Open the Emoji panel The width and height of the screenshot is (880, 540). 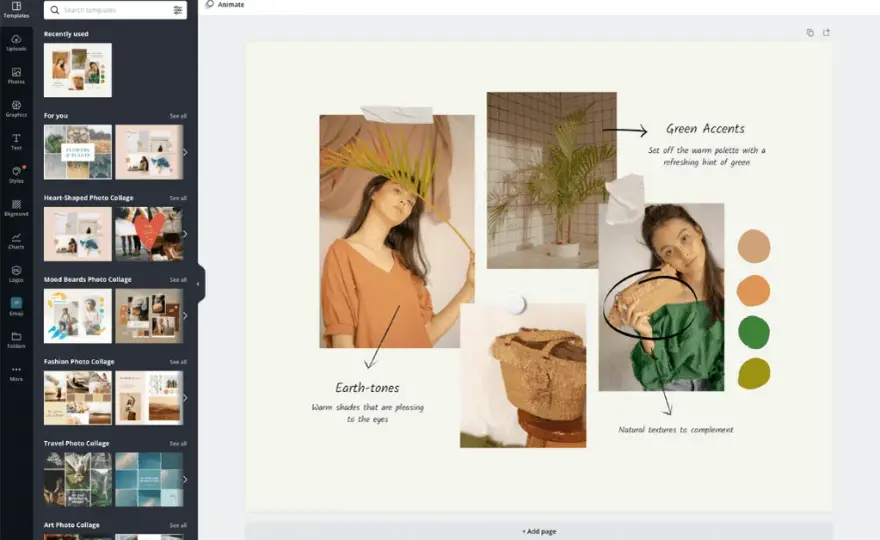[x=16, y=307]
